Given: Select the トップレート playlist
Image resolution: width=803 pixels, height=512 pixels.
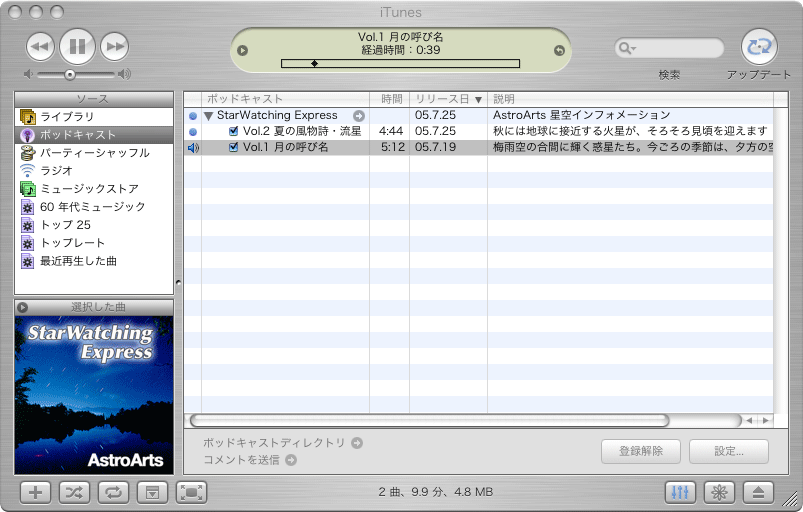Looking at the screenshot, I should (x=94, y=243).
